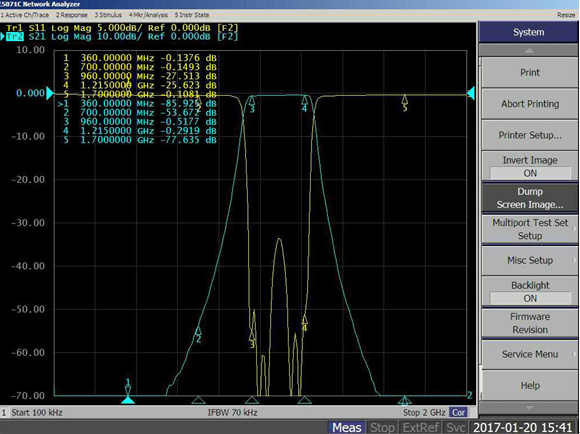The image size is (580, 434).
Task: Click date and time display
Action: tap(524, 427)
